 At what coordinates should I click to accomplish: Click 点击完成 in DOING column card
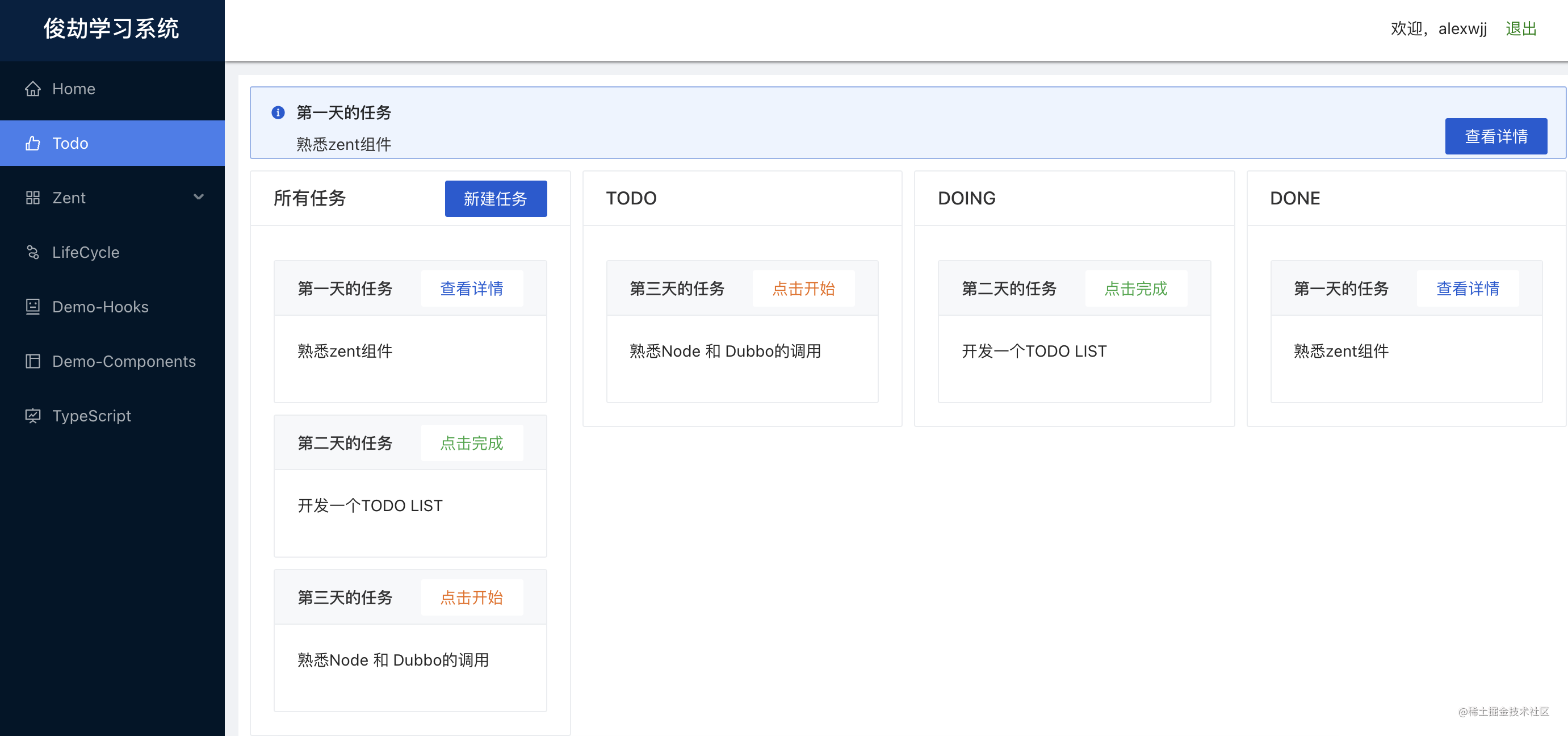click(1135, 288)
